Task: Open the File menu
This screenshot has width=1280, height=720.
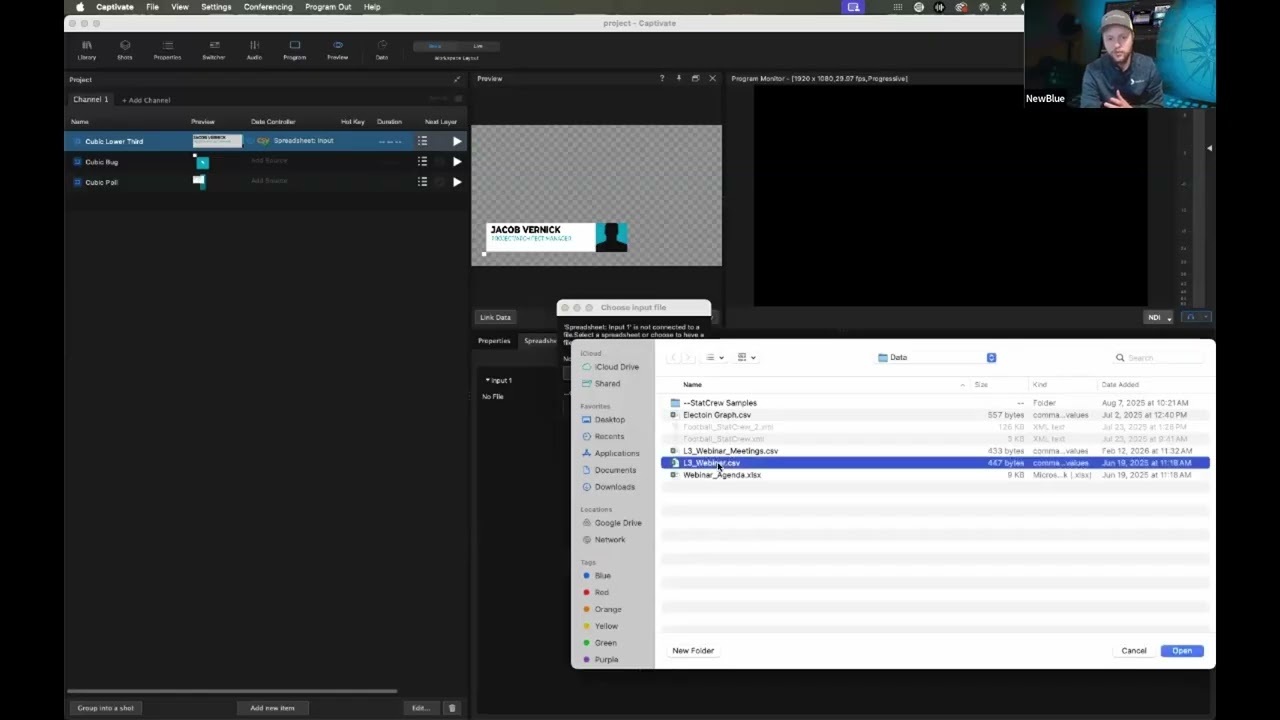Action: pyautogui.click(x=152, y=7)
